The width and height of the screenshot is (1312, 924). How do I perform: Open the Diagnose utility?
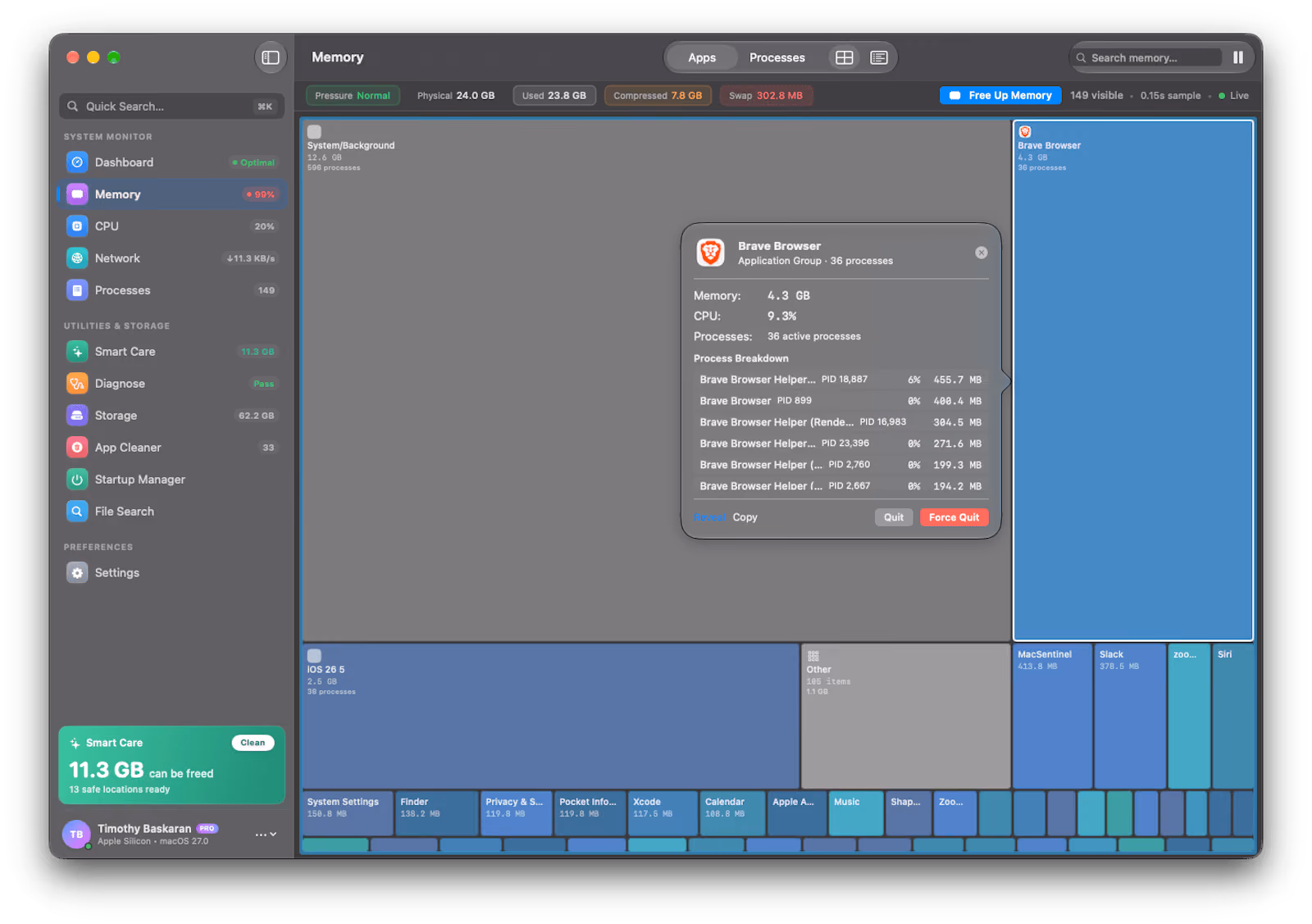(x=171, y=384)
